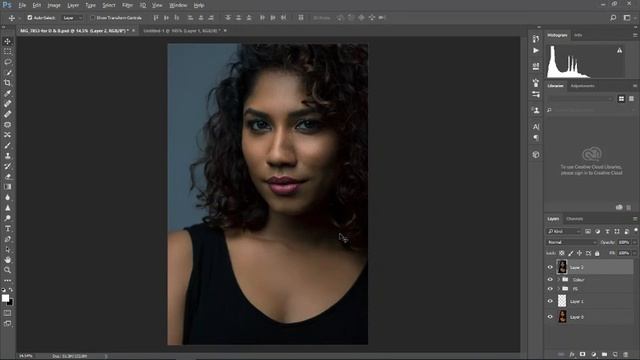Select the Lasso tool
This screenshot has width=640, height=360.
pos(7,62)
